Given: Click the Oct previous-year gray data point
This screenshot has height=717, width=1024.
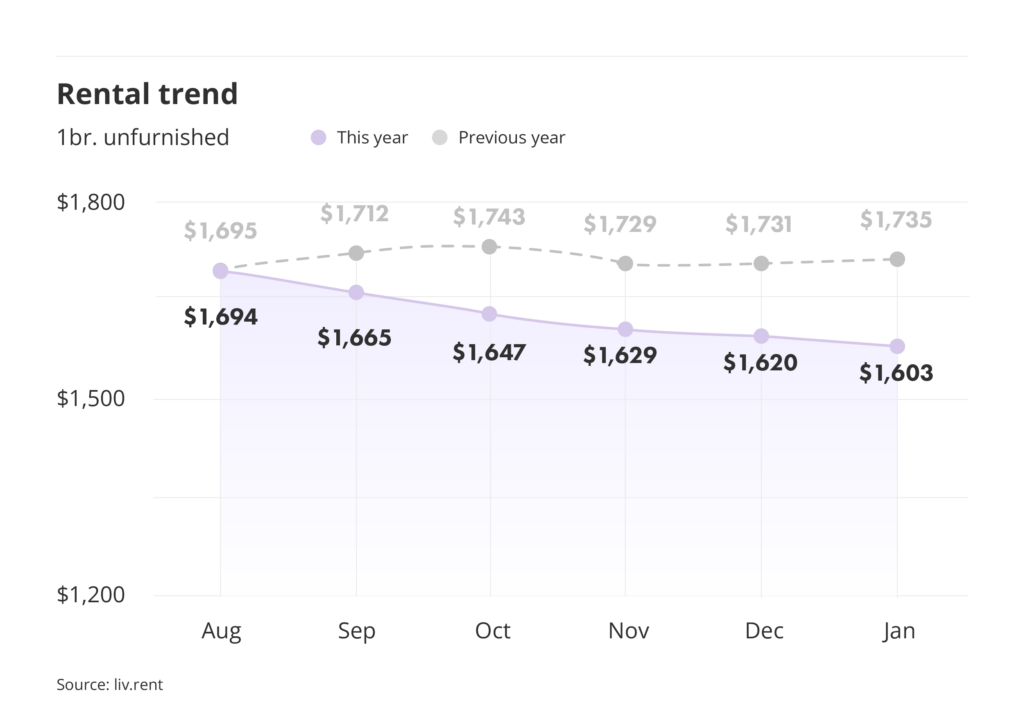Looking at the screenshot, I should pyautogui.click(x=489, y=246).
